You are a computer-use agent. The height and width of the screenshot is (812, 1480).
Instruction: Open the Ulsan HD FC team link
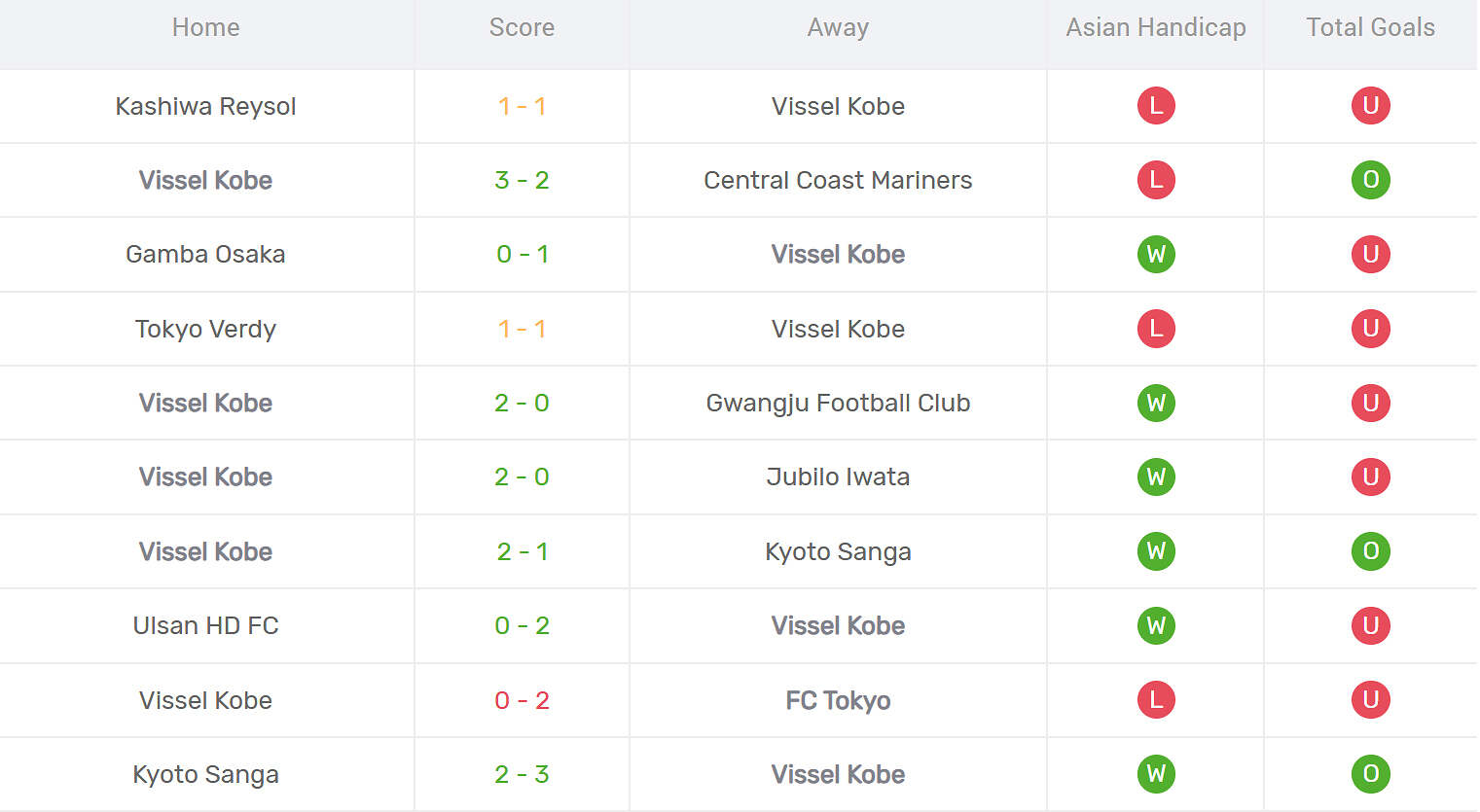(205, 625)
